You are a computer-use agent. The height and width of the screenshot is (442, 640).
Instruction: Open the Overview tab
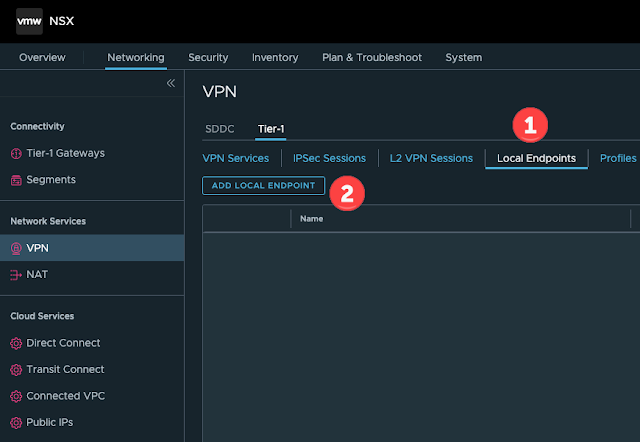pos(42,58)
